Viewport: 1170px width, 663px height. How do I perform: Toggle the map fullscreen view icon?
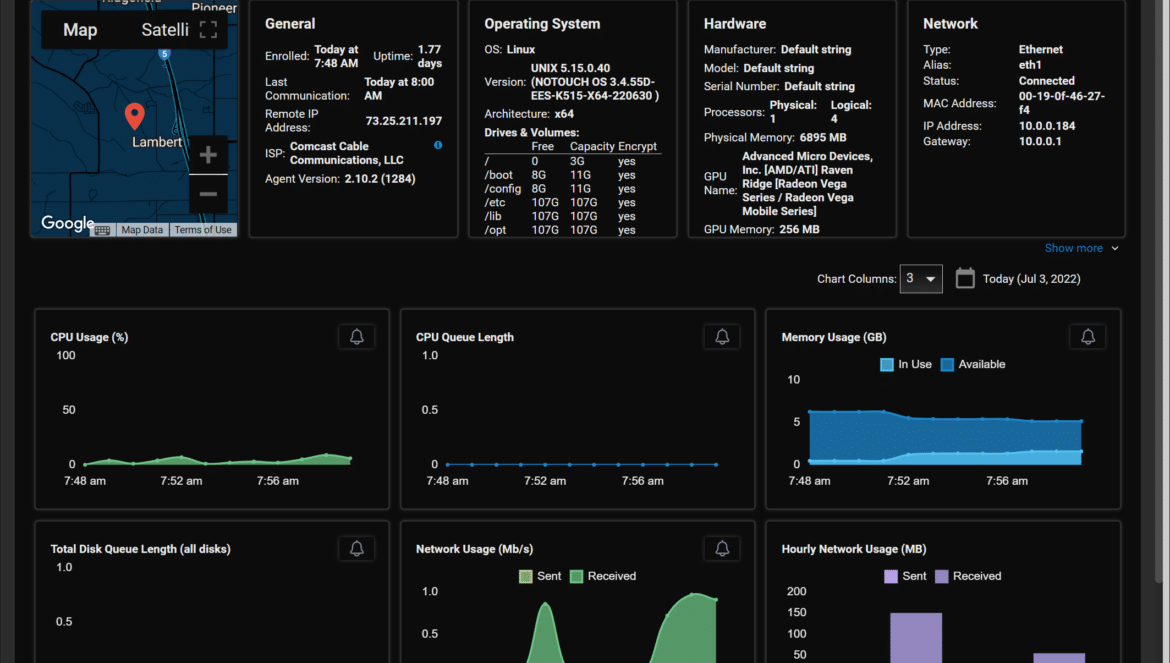[x=208, y=30]
